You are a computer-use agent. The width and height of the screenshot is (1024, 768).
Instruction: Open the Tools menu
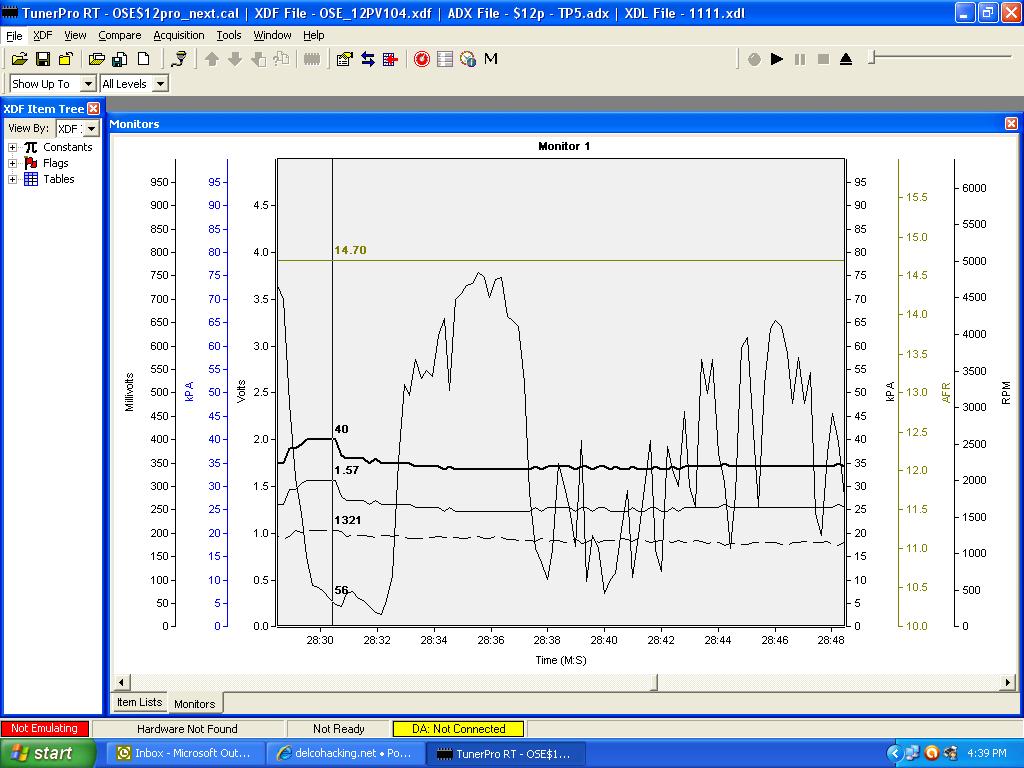point(229,35)
